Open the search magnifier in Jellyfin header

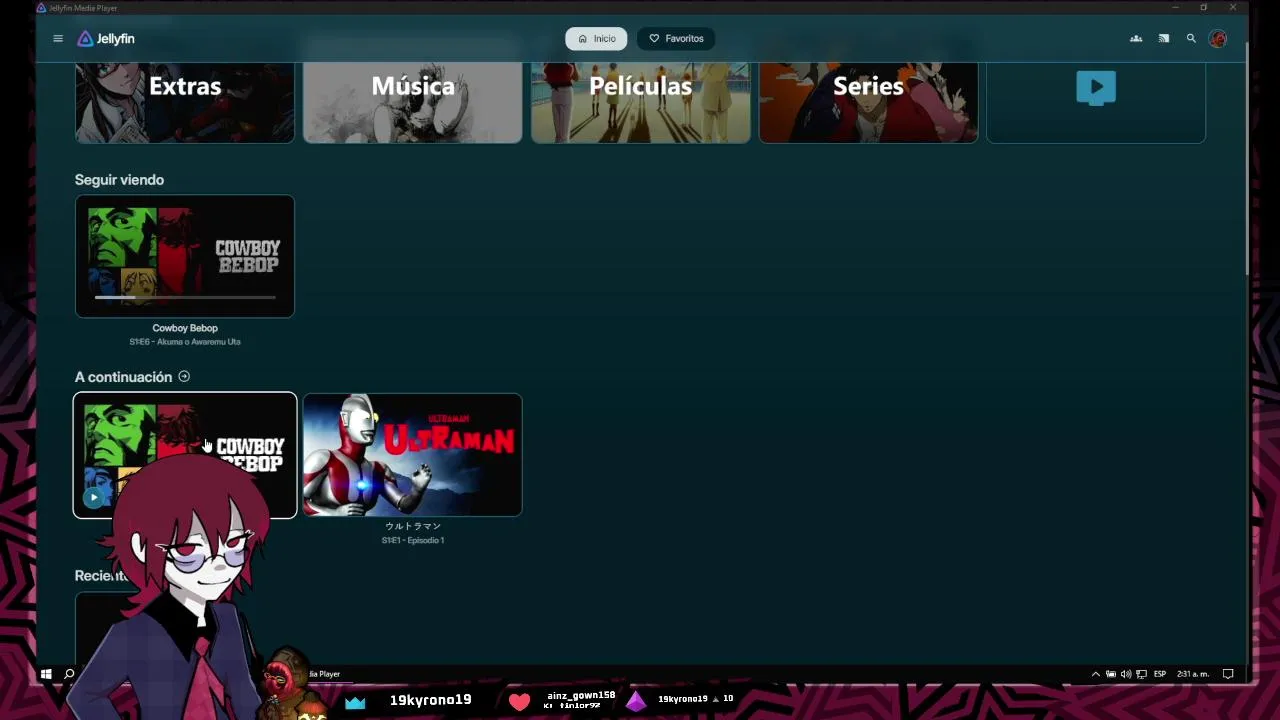pos(1191,39)
